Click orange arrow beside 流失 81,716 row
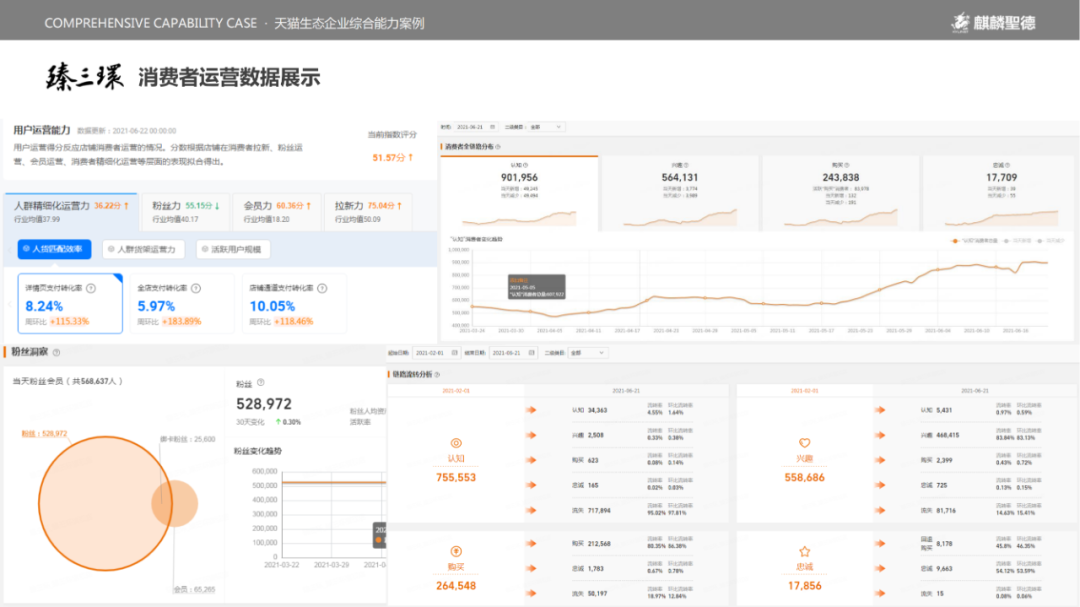 pyautogui.click(x=880, y=511)
